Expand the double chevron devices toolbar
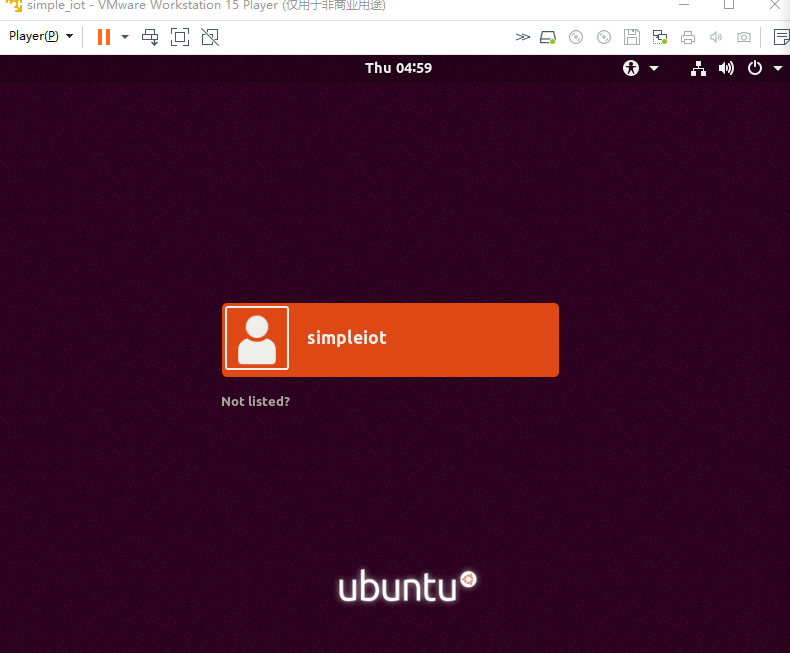This screenshot has width=790, height=653. [523, 37]
